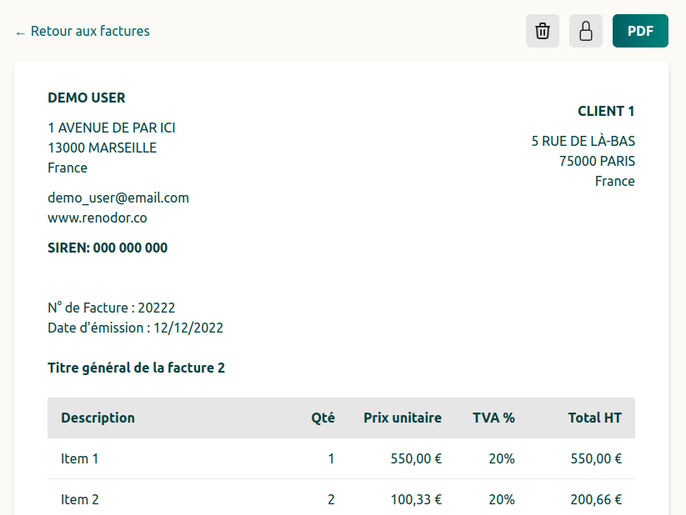Export the invoice with the PDF button

click(x=640, y=31)
